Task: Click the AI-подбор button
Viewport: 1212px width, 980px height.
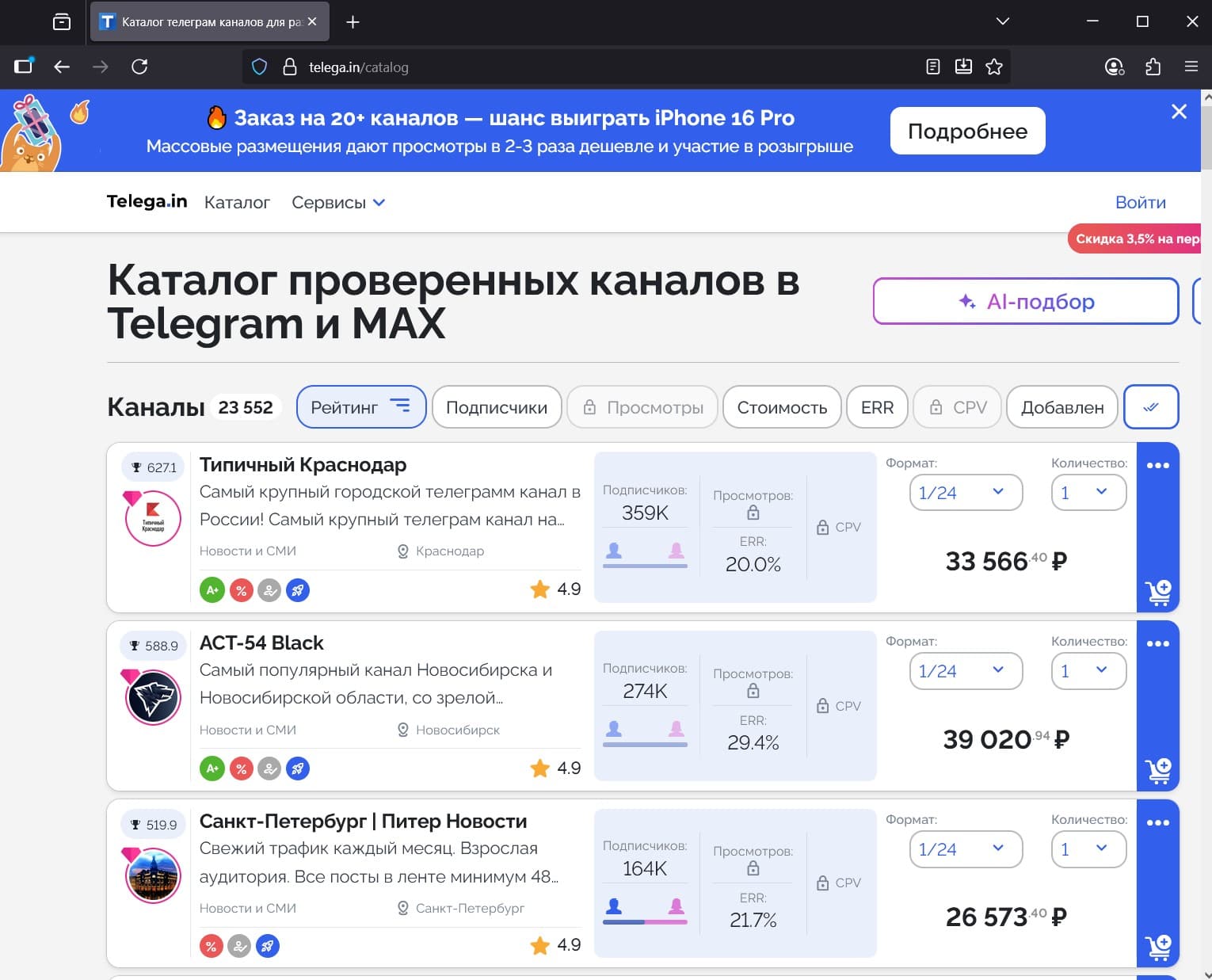Action: (1026, 301)
